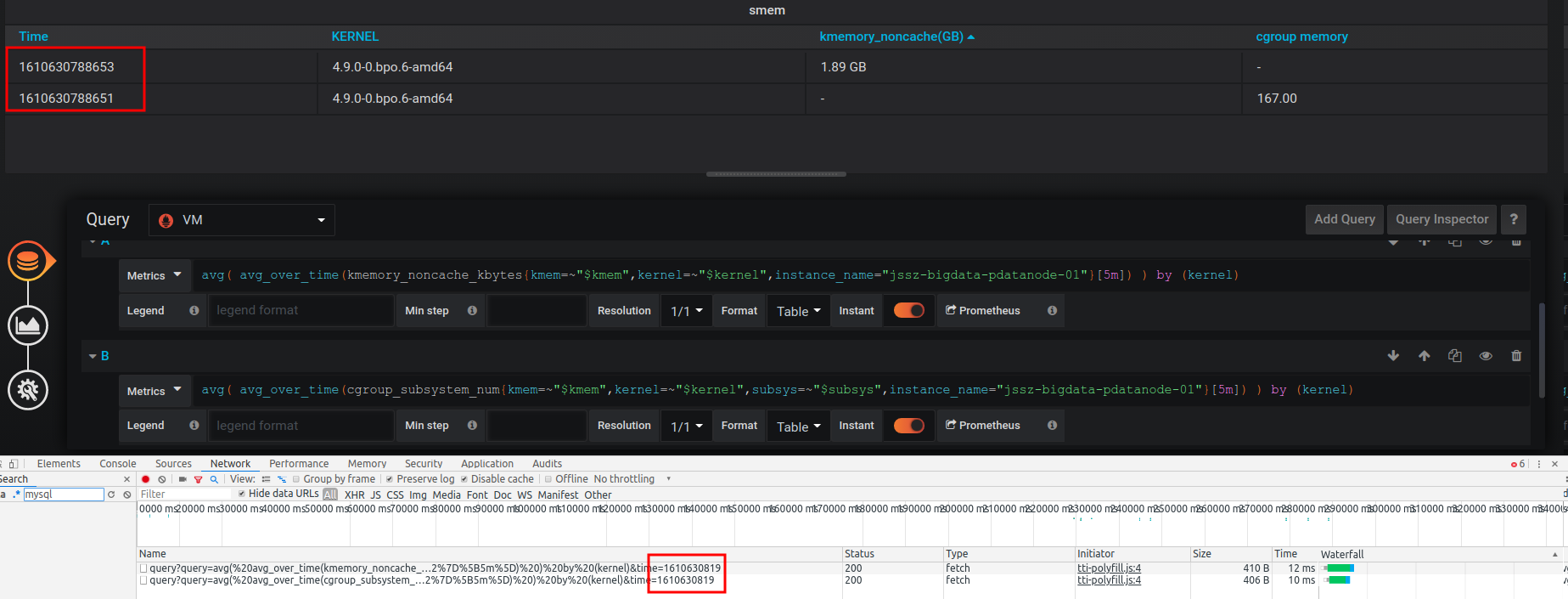Clear the network log with the clear icon

(162, 479)
